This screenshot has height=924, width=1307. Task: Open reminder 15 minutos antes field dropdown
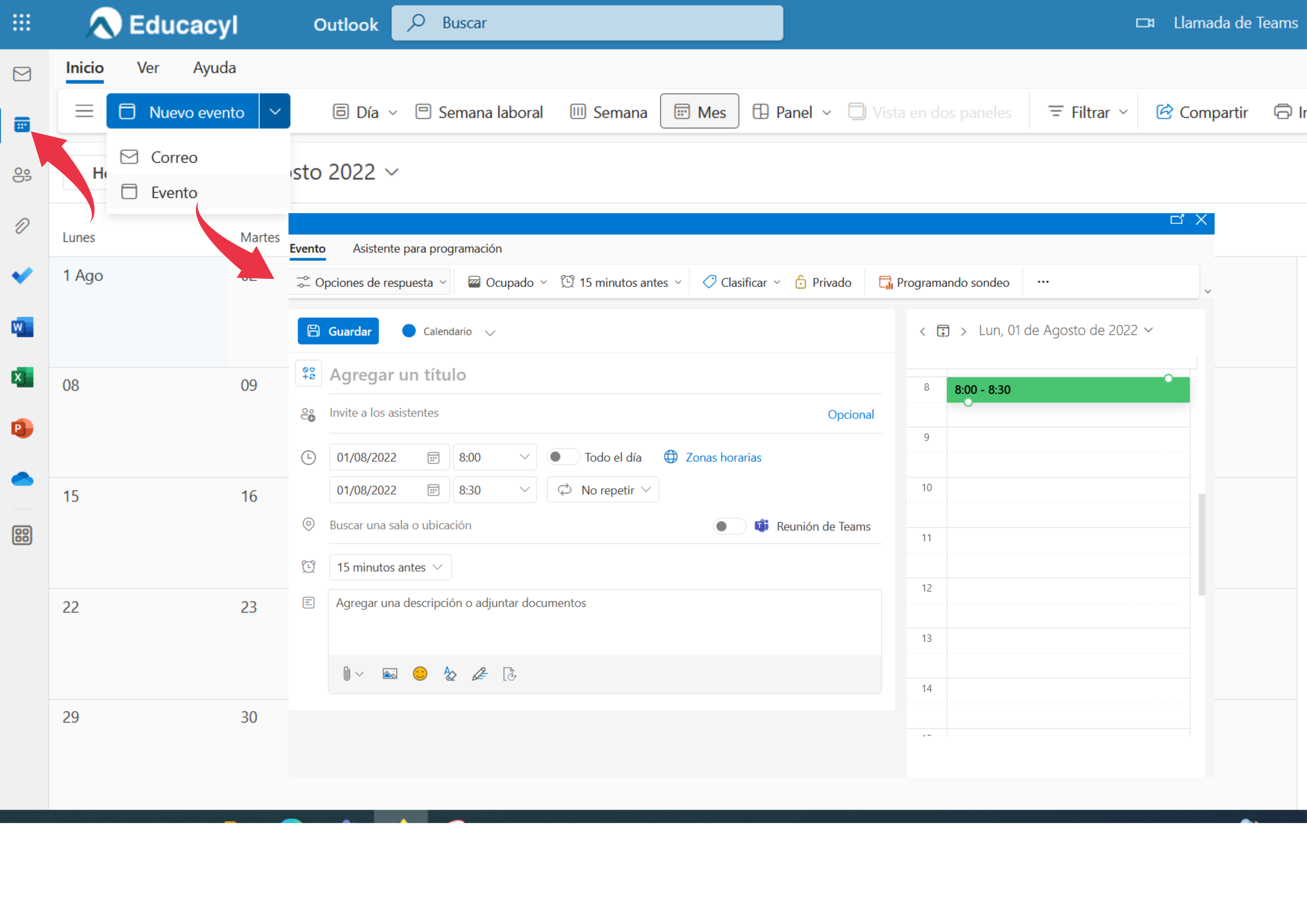390,567
